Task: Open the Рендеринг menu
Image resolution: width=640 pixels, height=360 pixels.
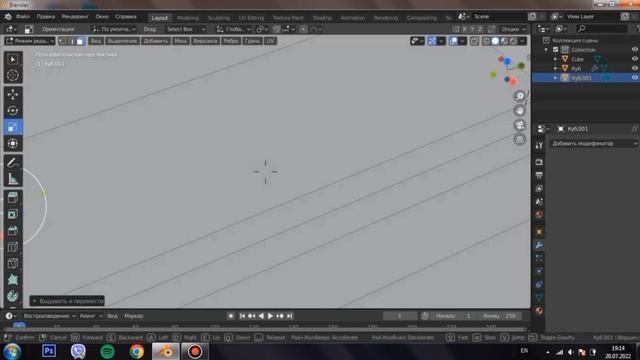Action: tap(75, 17)
